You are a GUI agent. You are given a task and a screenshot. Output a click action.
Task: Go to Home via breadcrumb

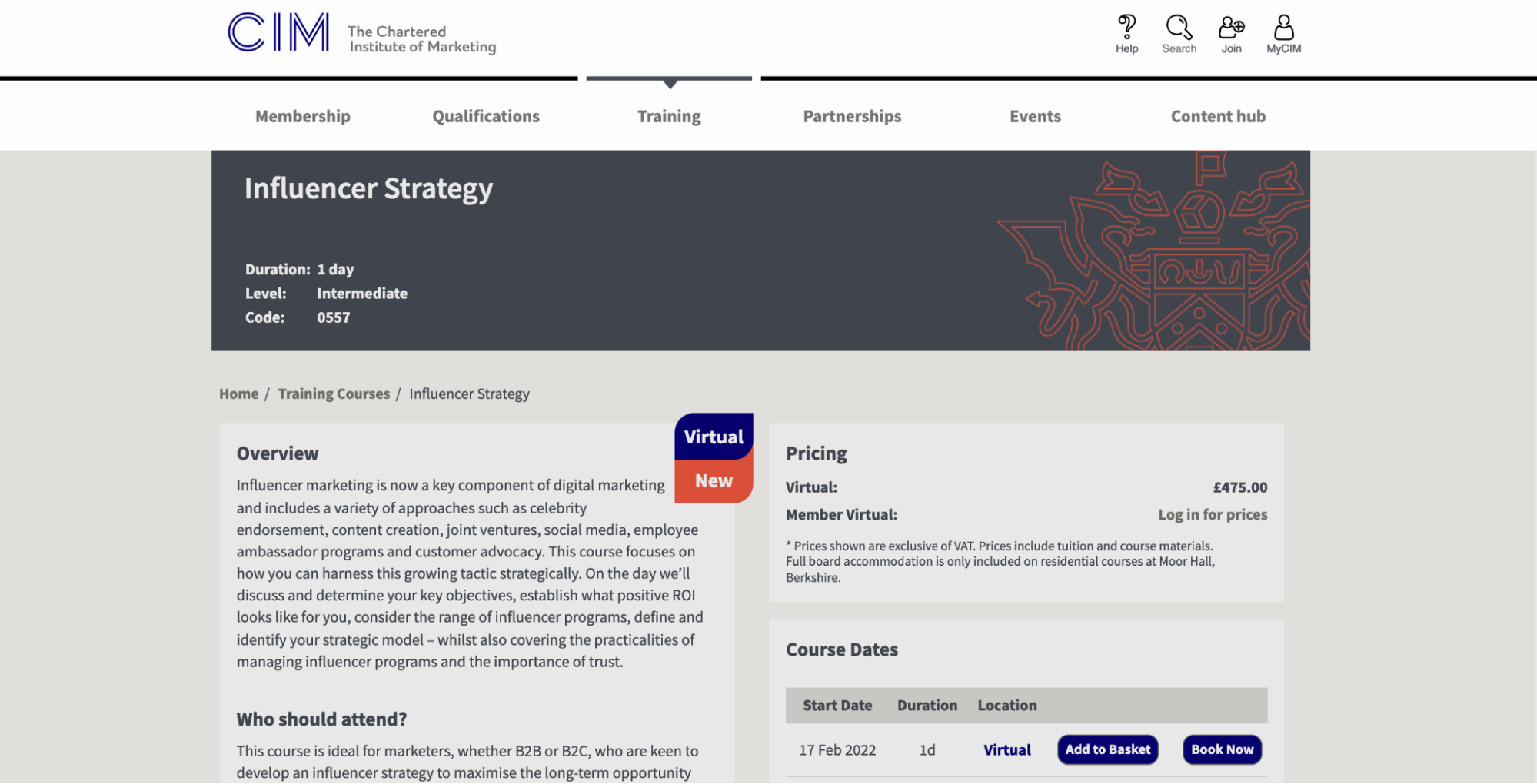tap(238, 394)
